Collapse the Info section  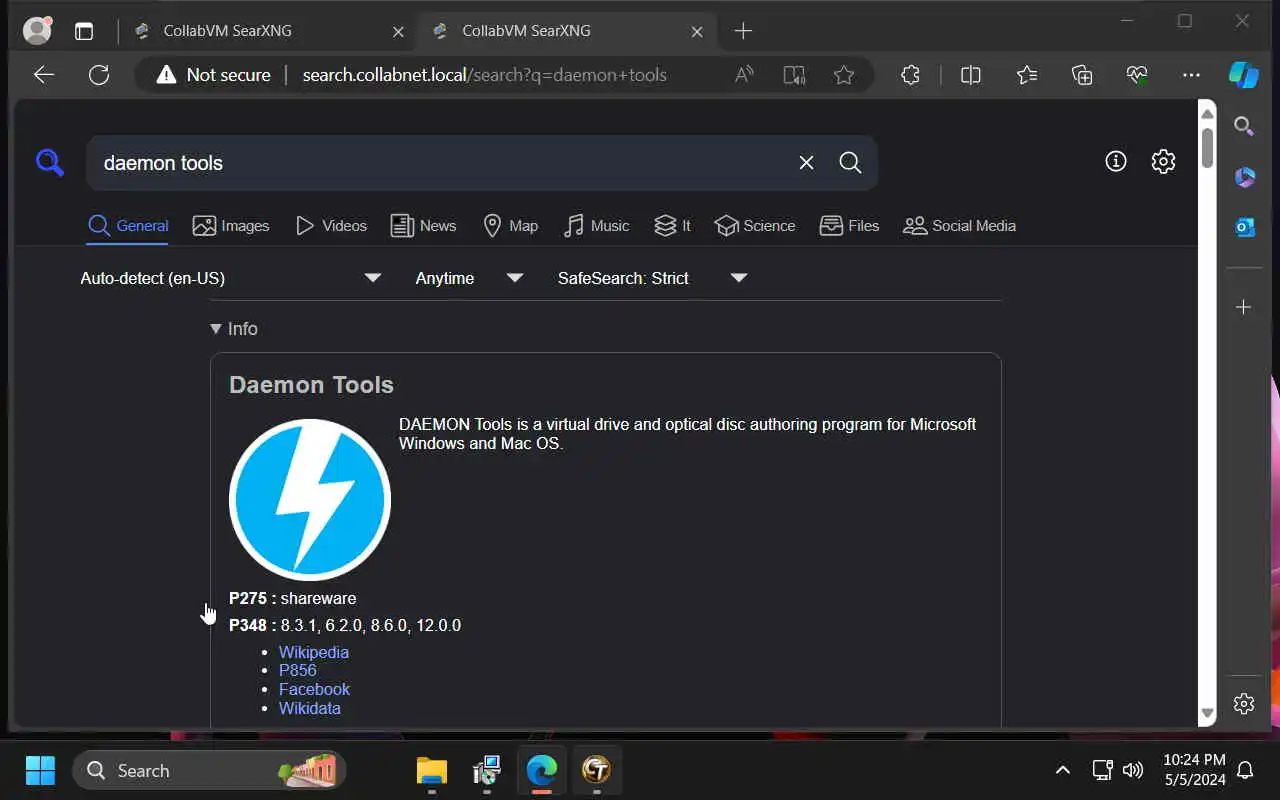pyautogui.click(x=234, y=329)
